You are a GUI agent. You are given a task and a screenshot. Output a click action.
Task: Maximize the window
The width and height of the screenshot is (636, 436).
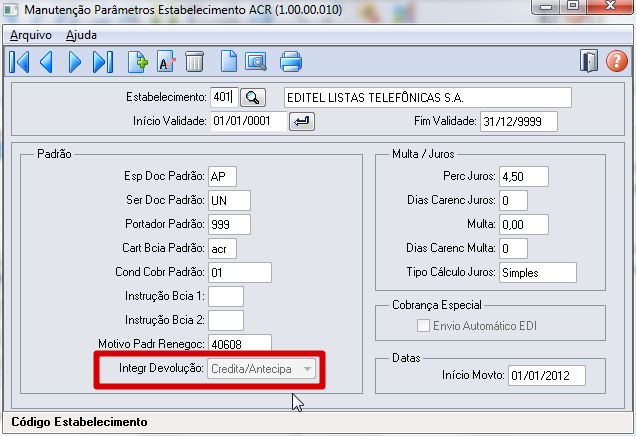tap(573, 6)
